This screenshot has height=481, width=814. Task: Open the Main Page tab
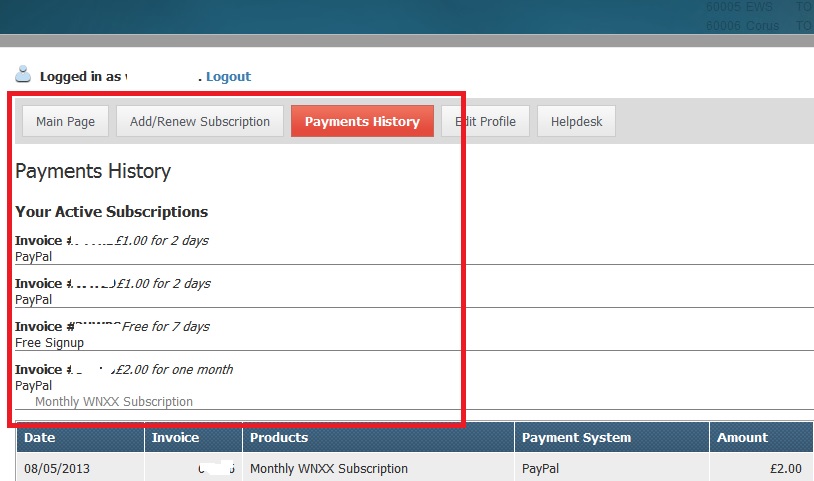click(x=65, y=122)
